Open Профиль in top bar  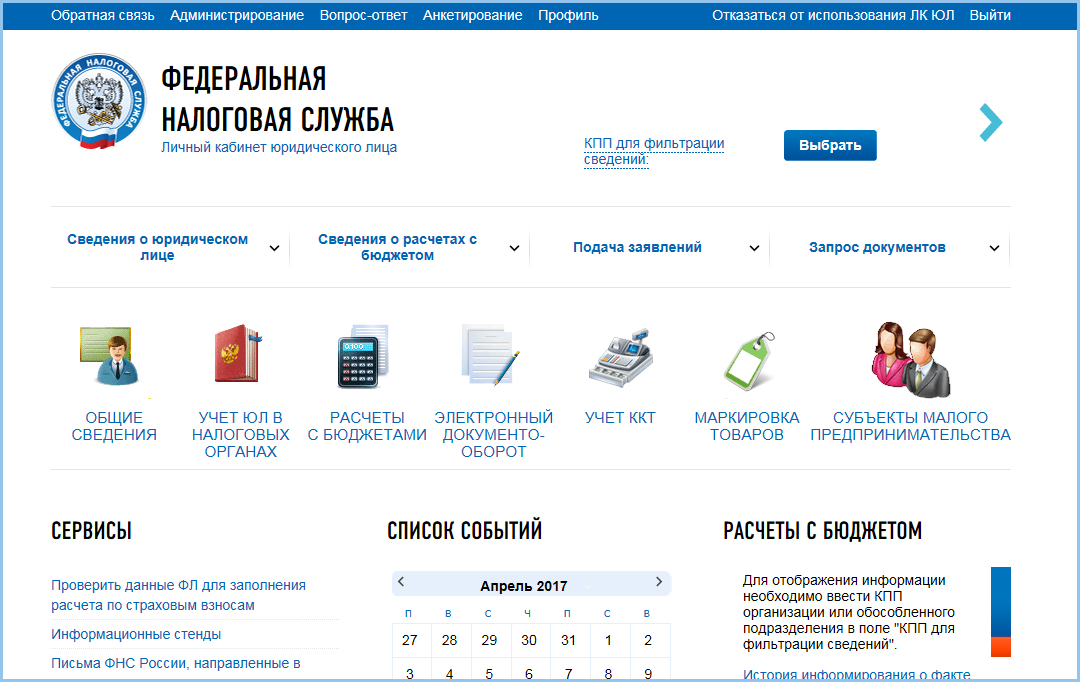pyautogui.click(x=568, y=15)
